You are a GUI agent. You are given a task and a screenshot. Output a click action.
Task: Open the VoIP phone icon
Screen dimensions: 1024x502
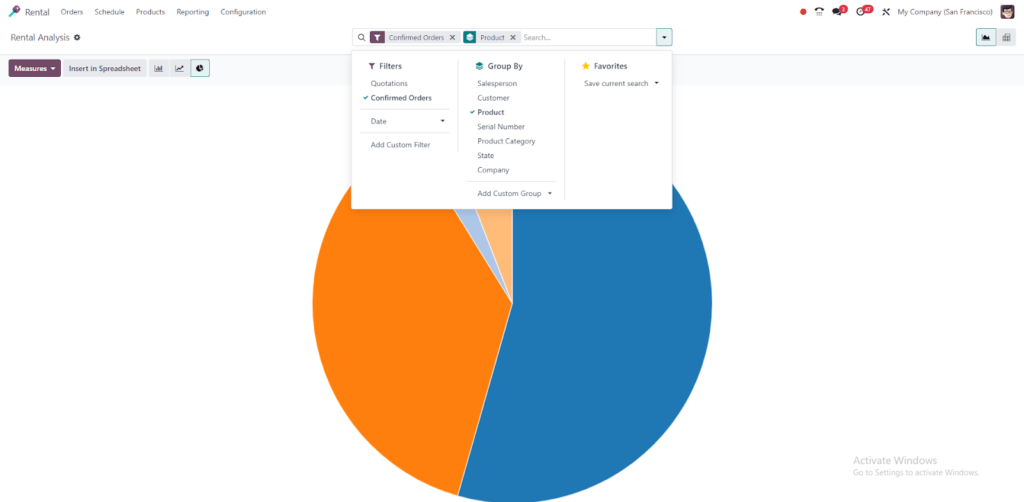[819, 12]
